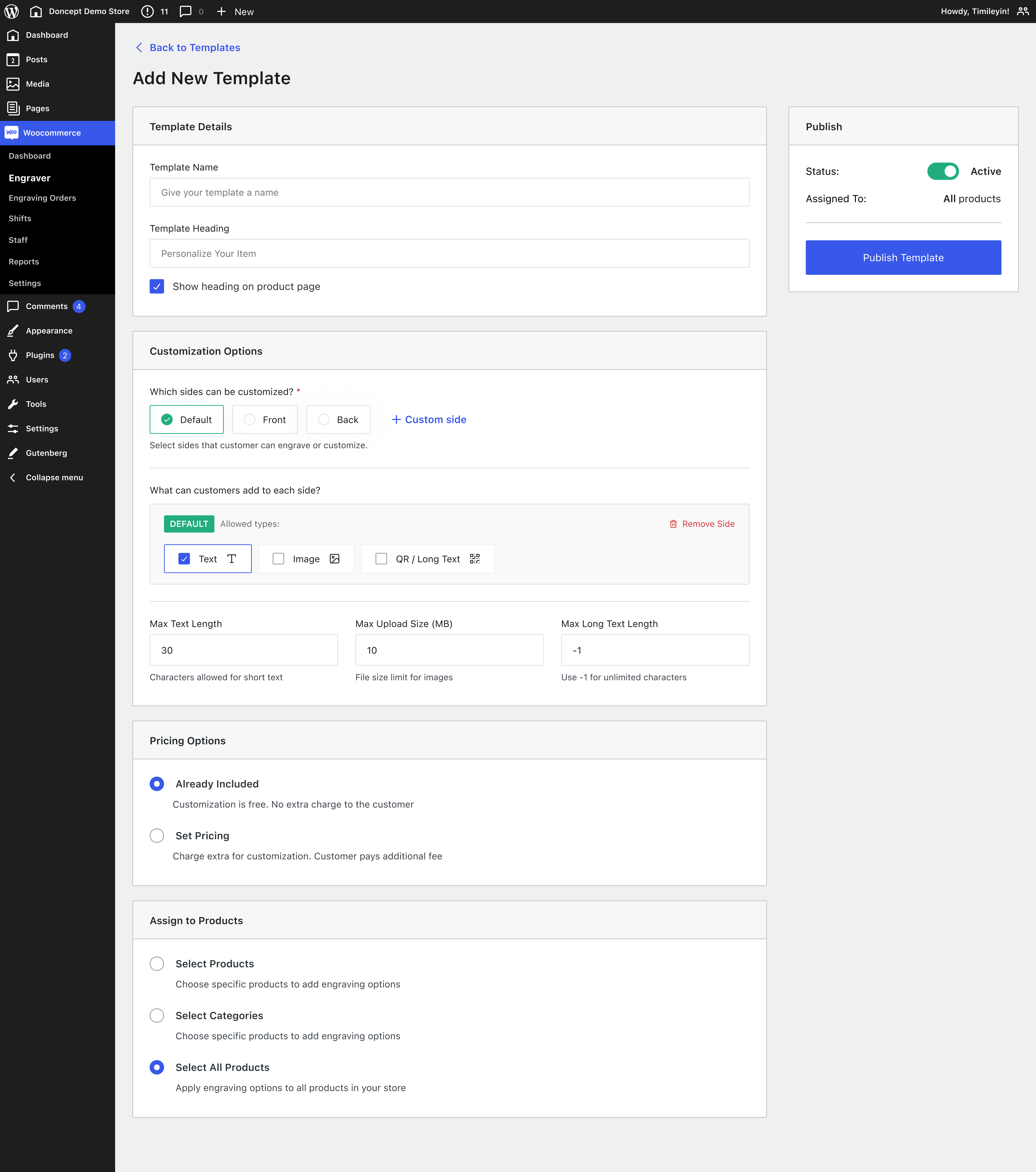Click the Max Upload Size field

[449, 650]
